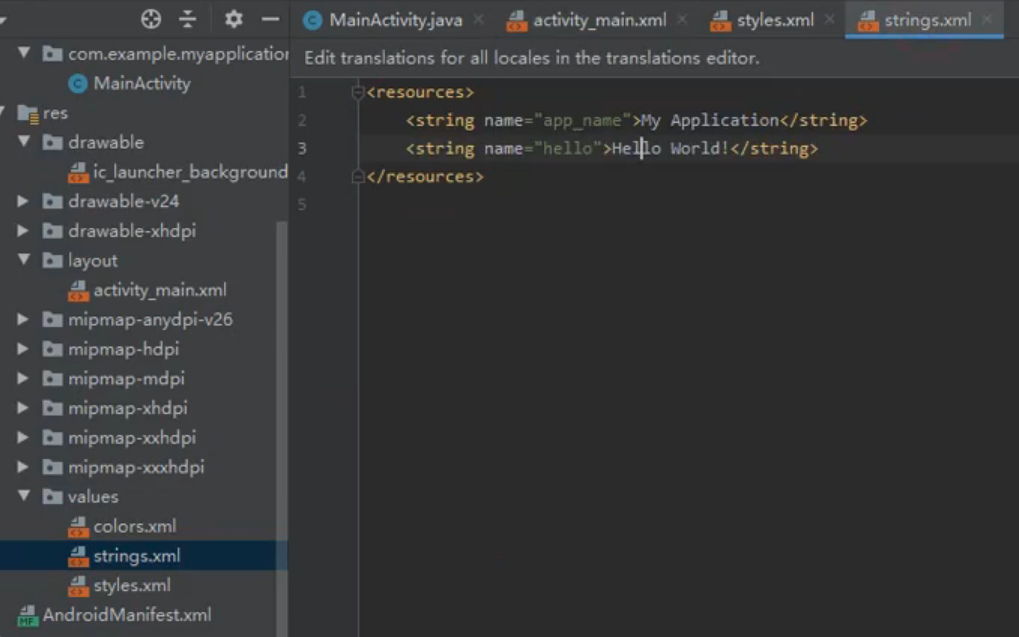The image size is (1019, 637).
Task: Click the colors.xml file icon
Action: (78, 526)
